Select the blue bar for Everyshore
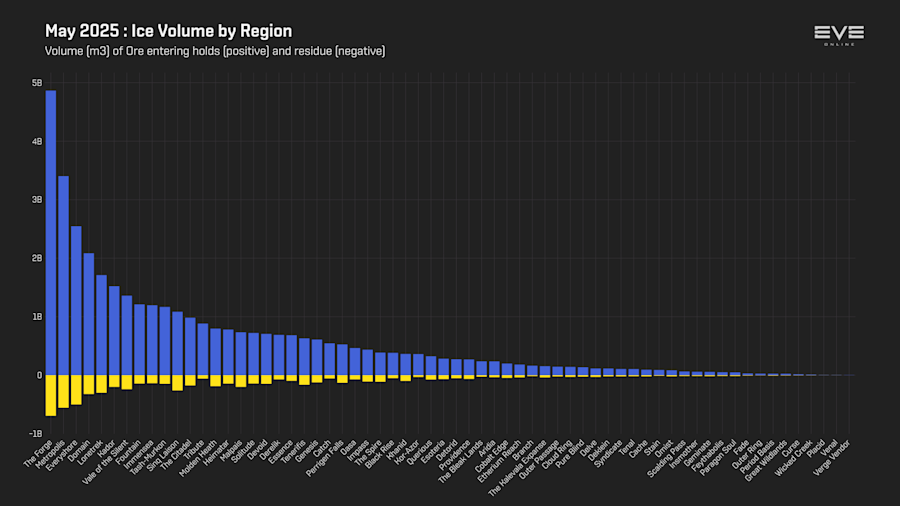The height and width of the screenshot is (506, 900). [76, 301]
